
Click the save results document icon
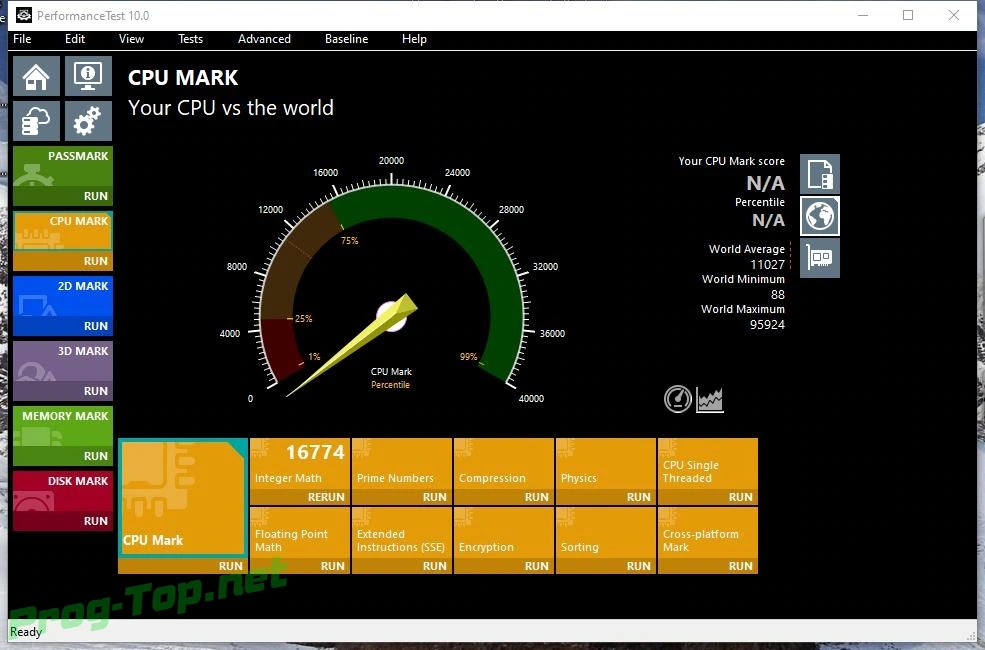coord(820,174)
